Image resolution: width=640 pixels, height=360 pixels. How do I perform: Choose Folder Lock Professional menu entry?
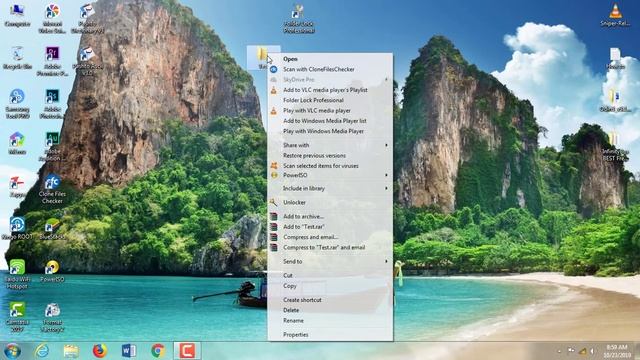[x=330, y=100]
